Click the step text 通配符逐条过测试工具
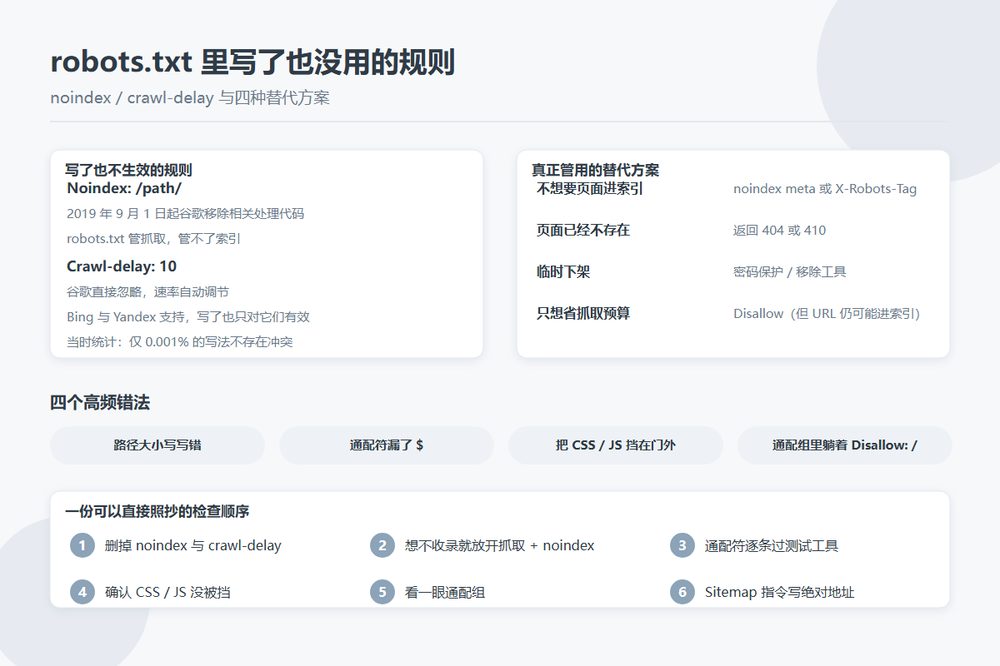The width and height of the screenshot is (1000, 666). pos(772,545)
